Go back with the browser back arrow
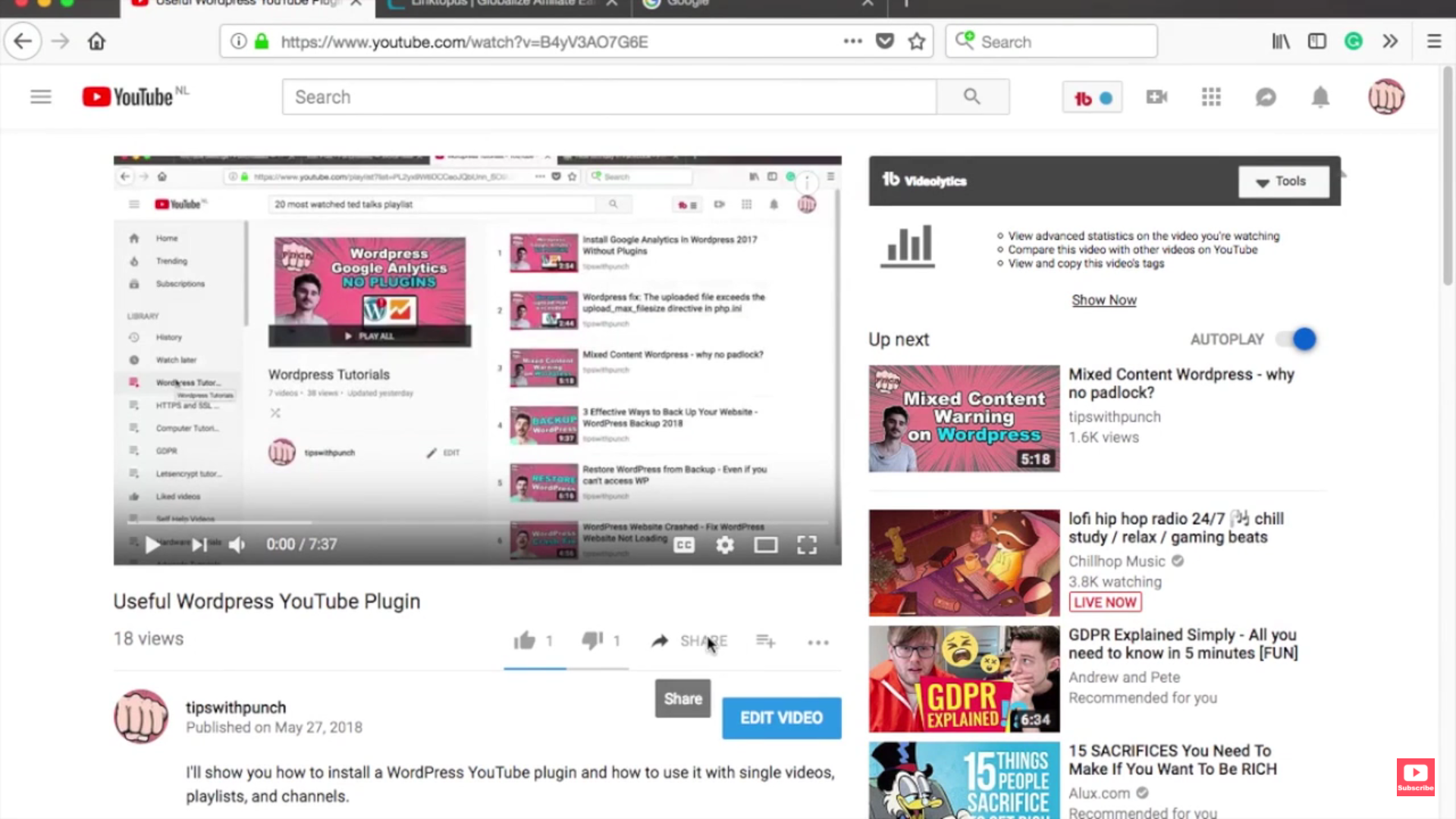Screen dimensions: 1456x819 tap(23, 41)
